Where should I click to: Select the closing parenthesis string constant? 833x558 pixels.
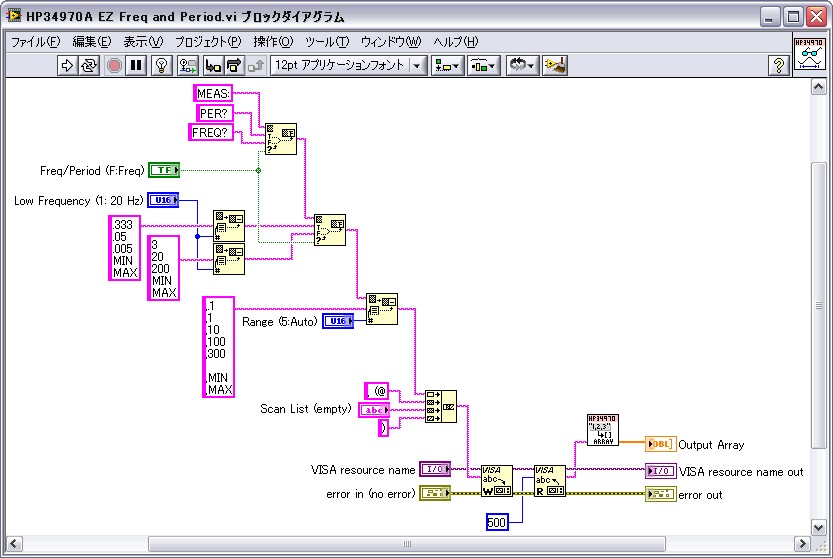[x=384, y=428]
